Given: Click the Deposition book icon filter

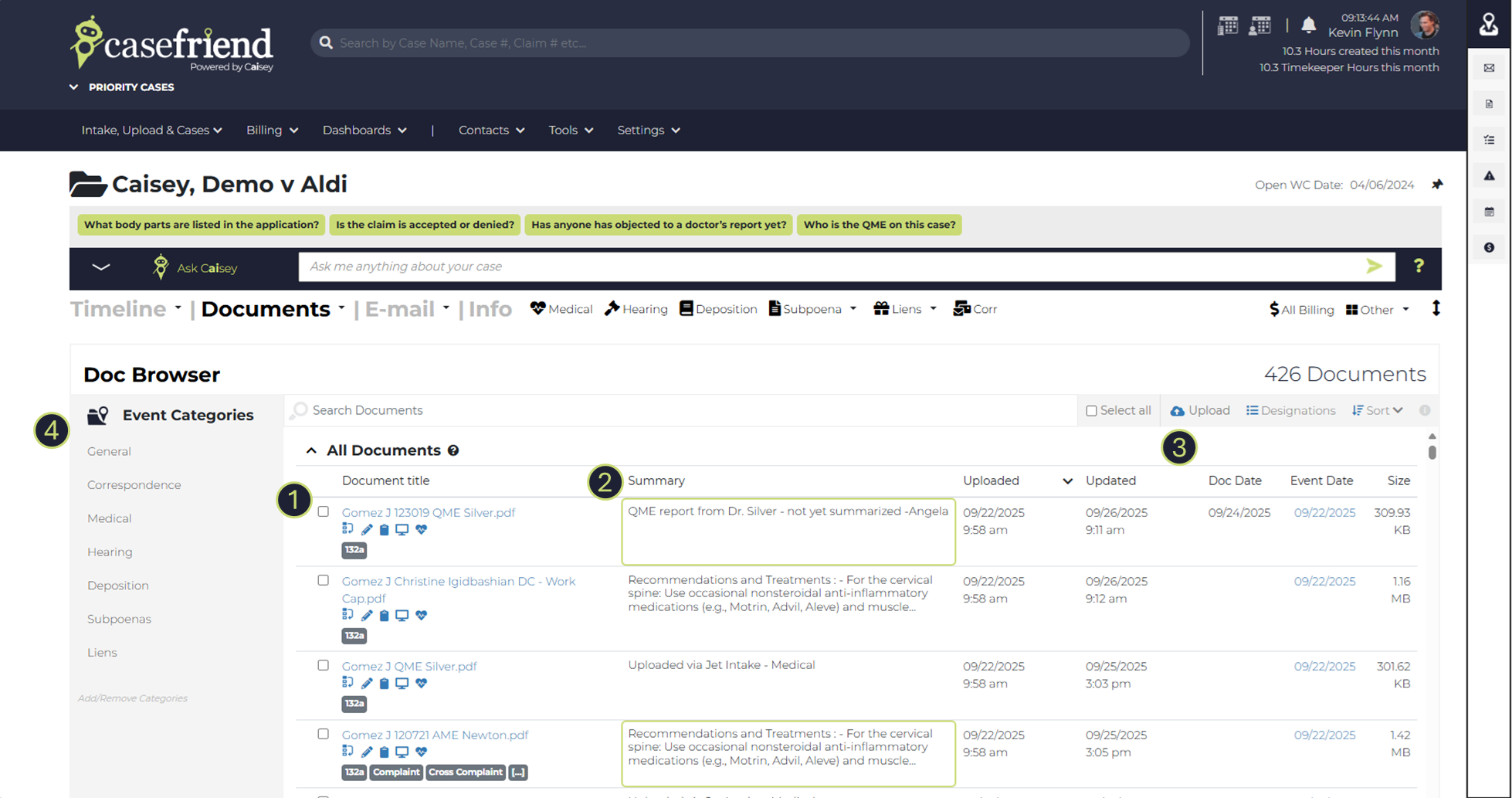Looking at the screenshot, I should pyautogui.click(x=718, y=309).
